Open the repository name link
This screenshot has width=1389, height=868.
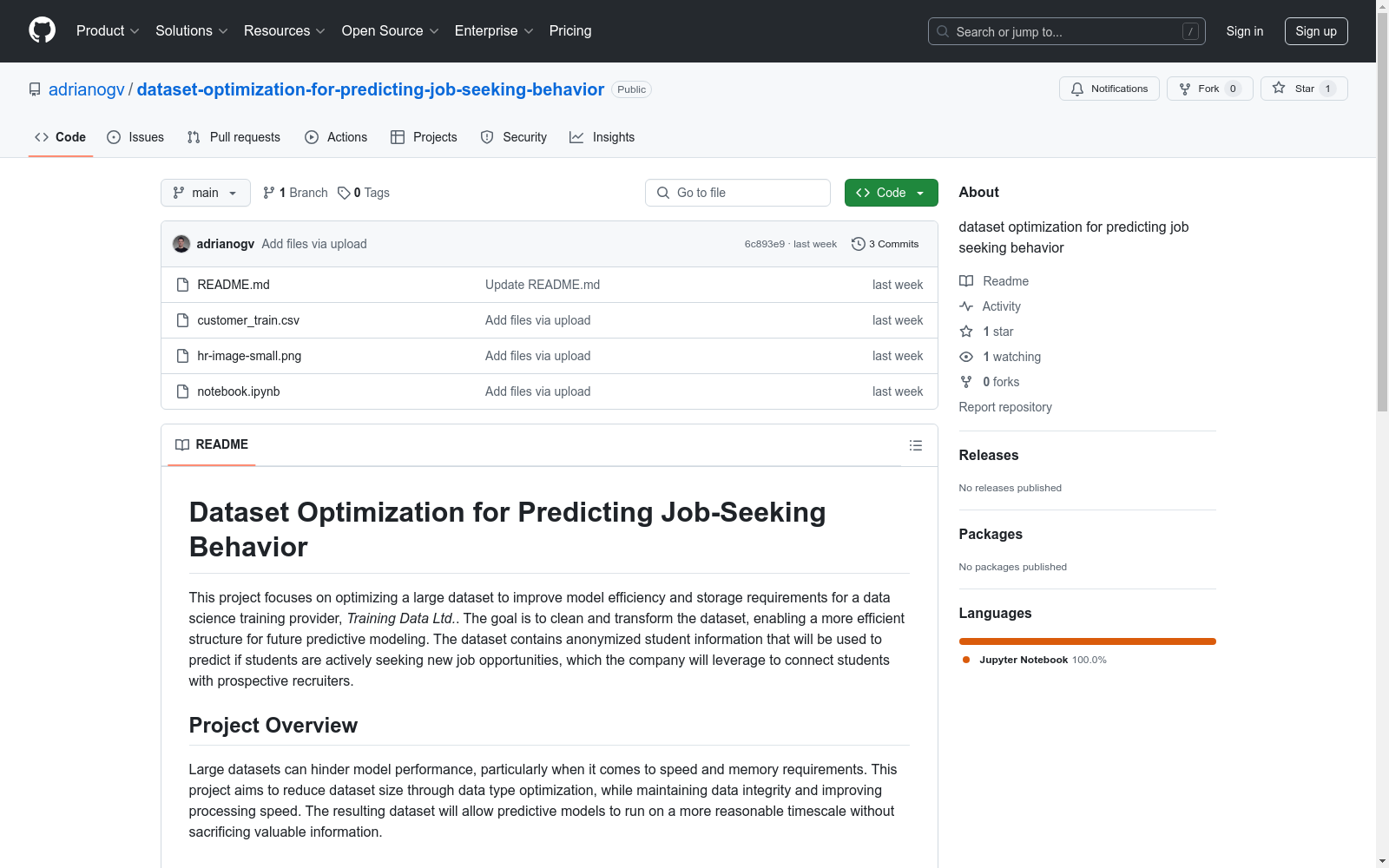[x=371, y=89]
